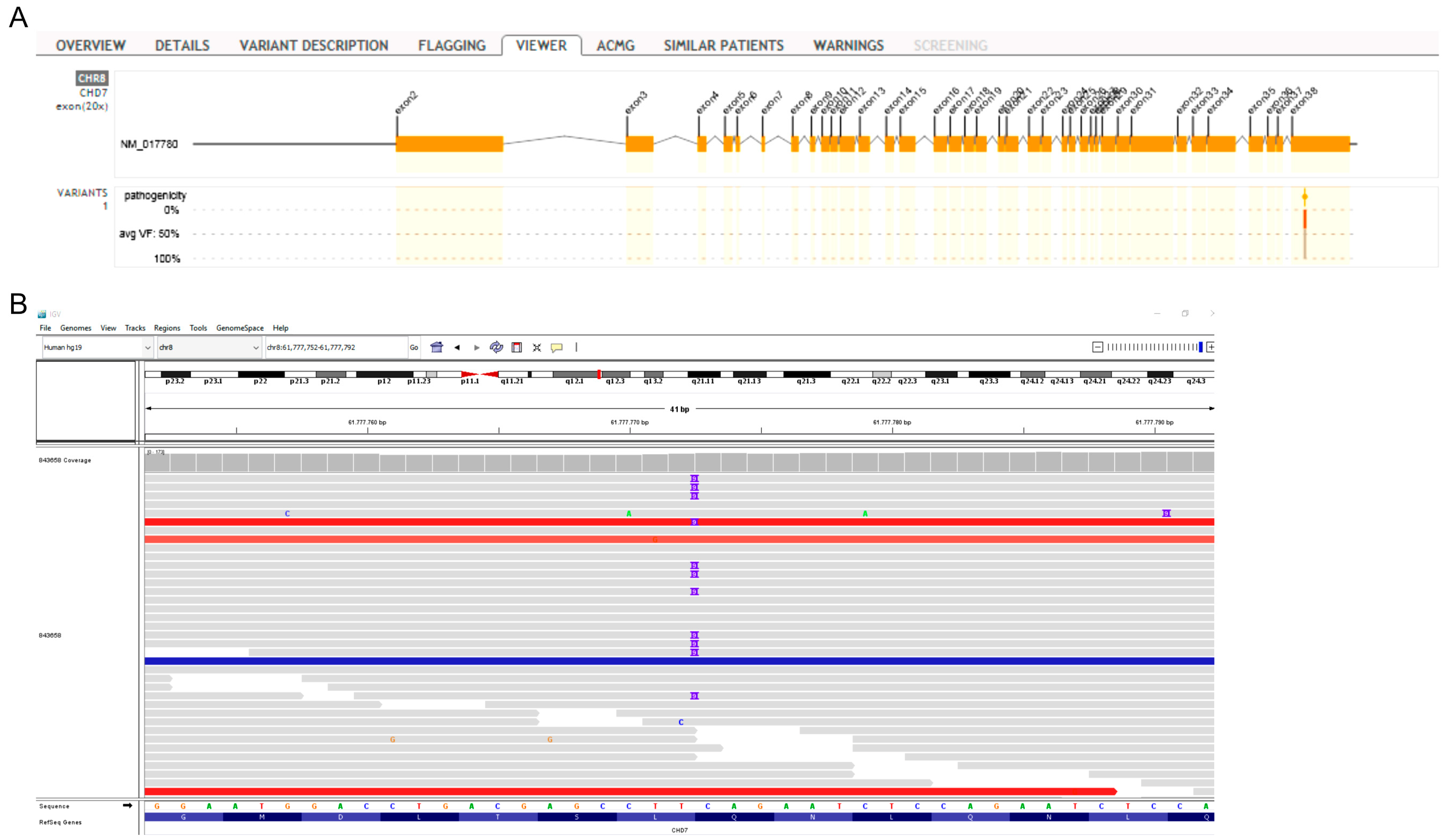Click the define region of interest icon
This screenshot has width=1446, height=840.
tap(516, 347)
